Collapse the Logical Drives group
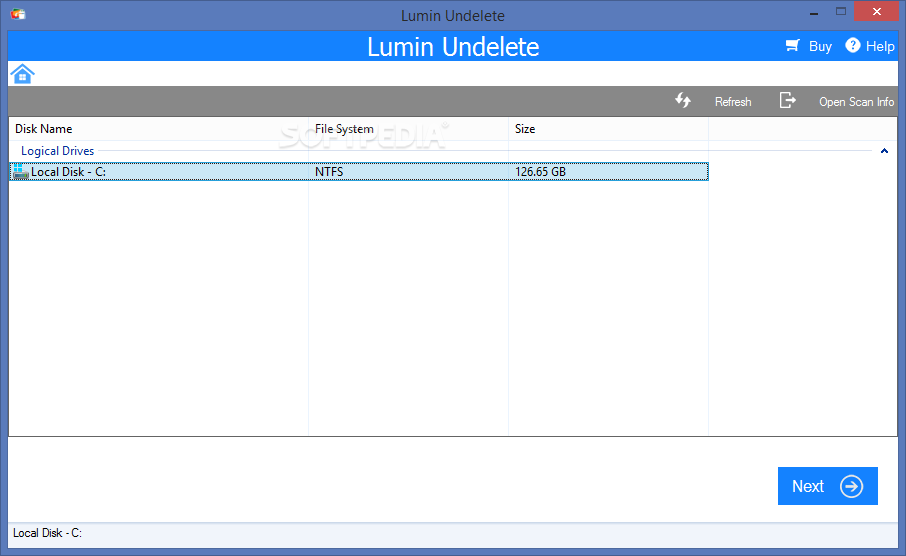The height and width of the screenshot is (556, 906). [884, 151]
